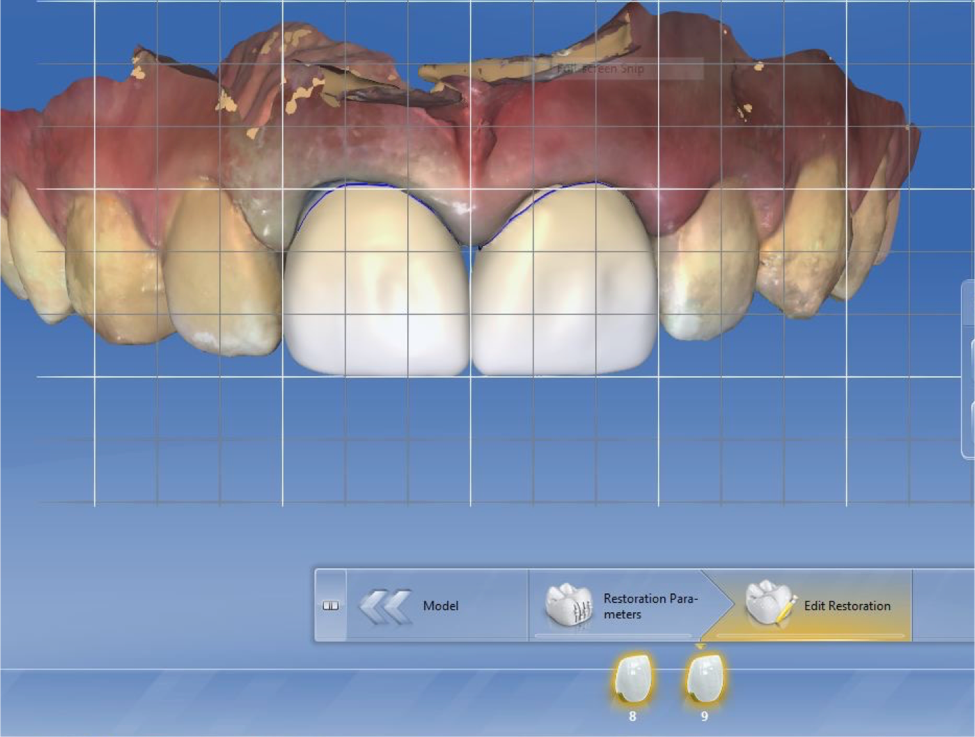Click the progress bar under Edit Restoration
Viewport: 975px width, 737px height.
coord(810,635)
